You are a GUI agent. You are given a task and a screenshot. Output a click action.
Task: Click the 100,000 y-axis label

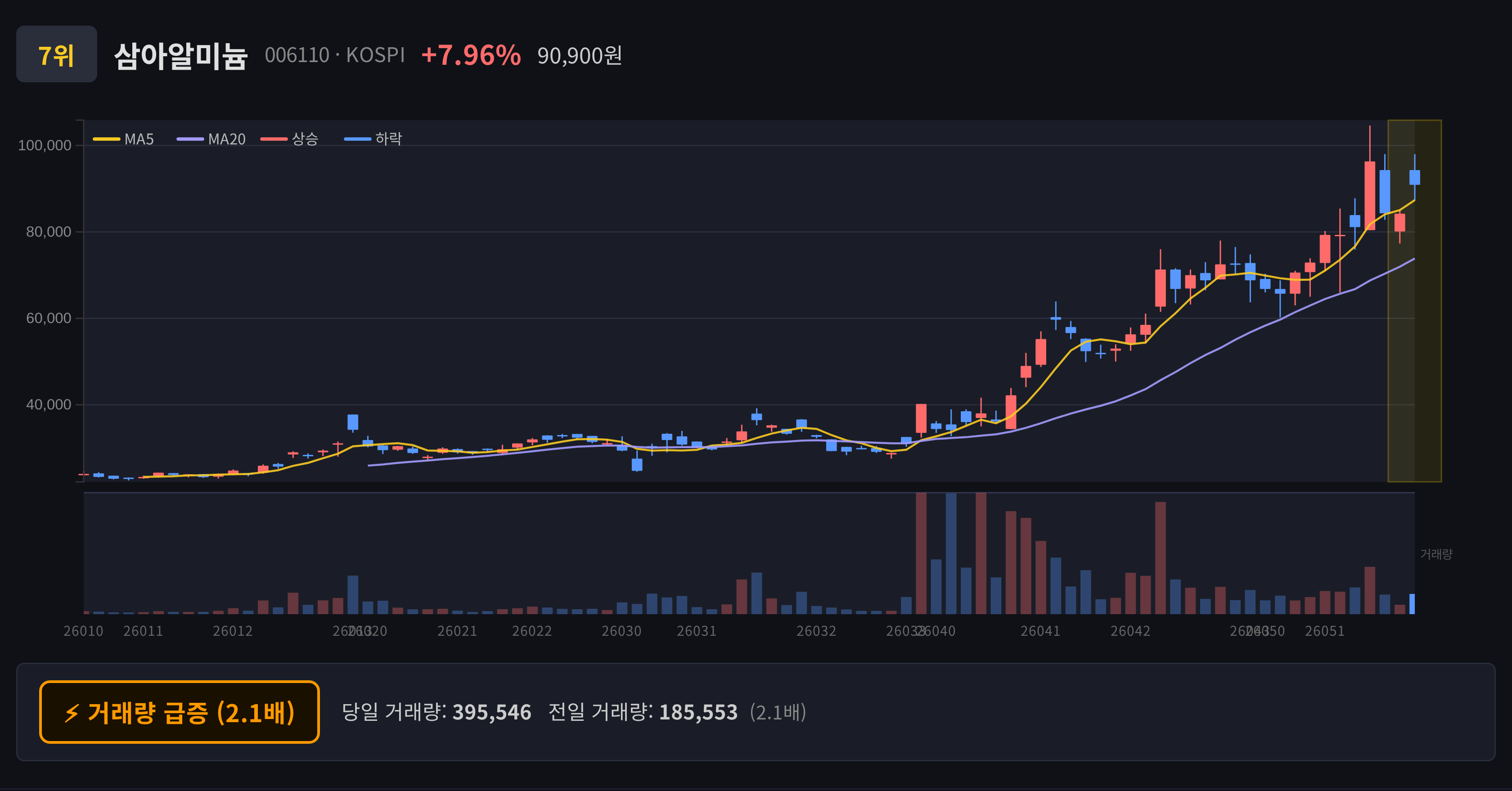tap(45, 145)
